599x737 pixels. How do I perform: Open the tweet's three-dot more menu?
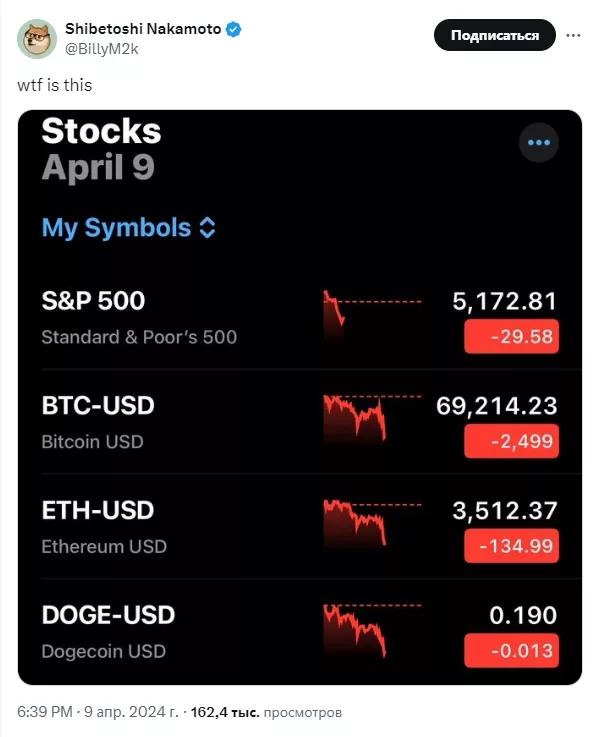[573, 35]
